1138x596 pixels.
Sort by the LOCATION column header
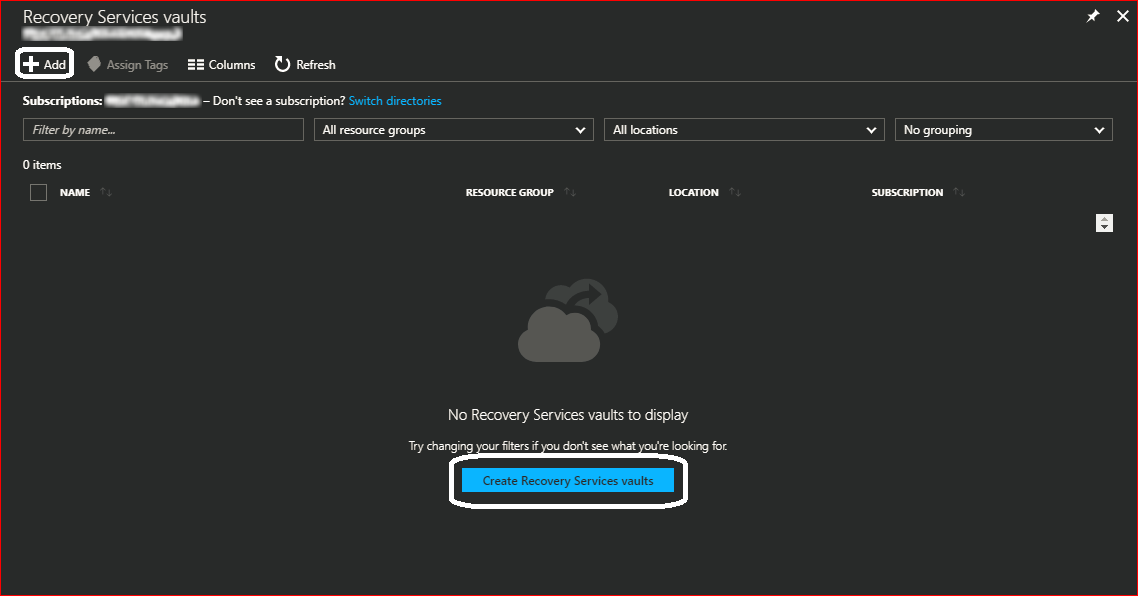coord(693,192)
